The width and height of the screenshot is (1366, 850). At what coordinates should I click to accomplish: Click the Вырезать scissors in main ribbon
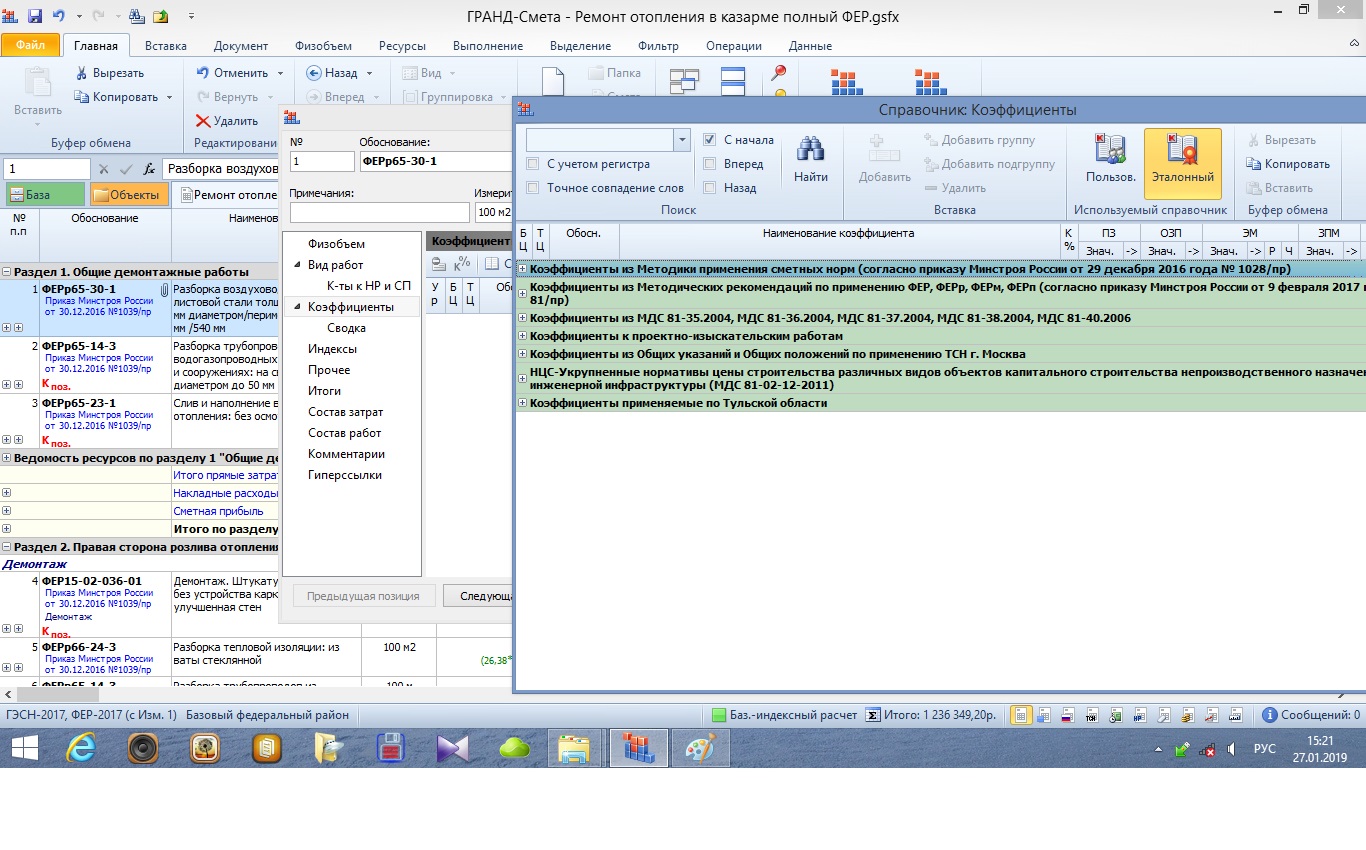83,73
